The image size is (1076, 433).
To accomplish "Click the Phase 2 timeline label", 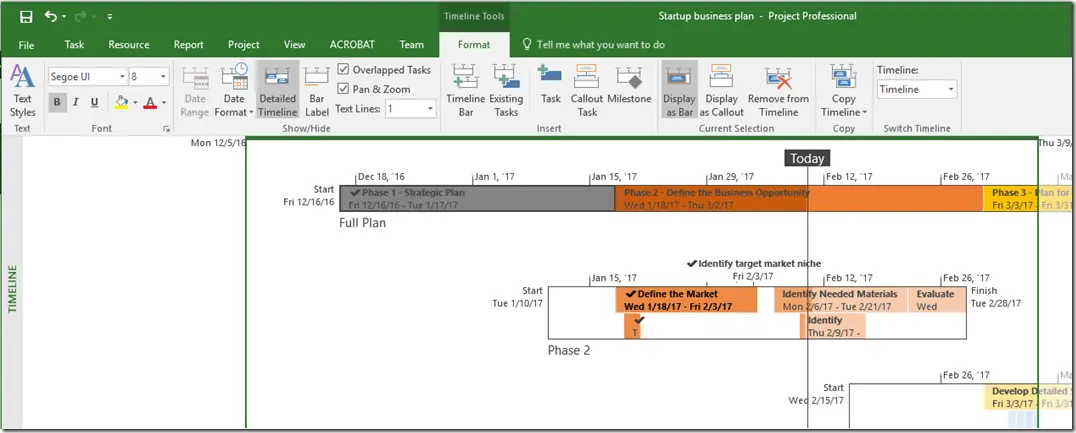I will pyautogui.click(x=569, y=351).
